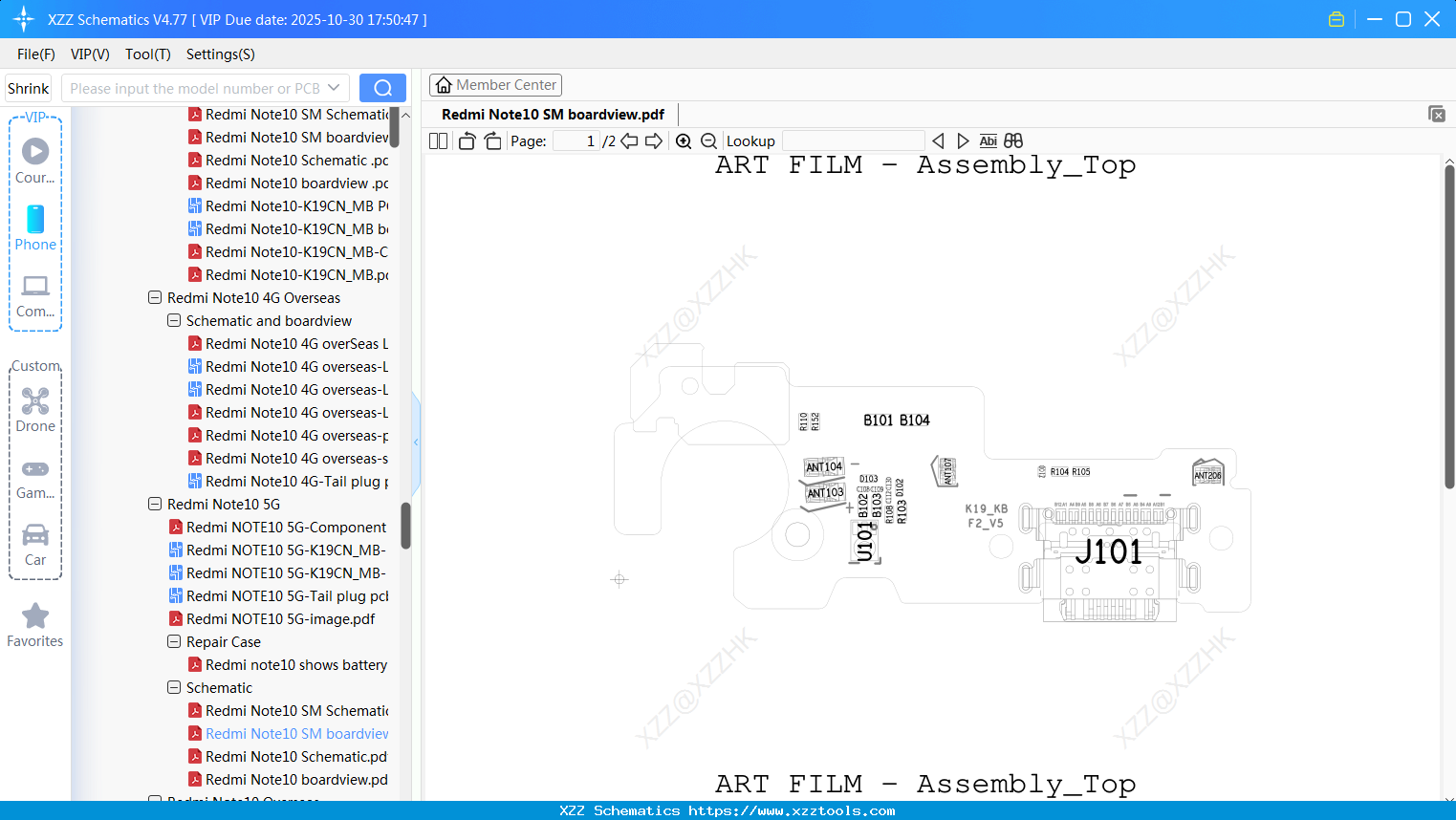Click the K19_KB F2_V5 board marking

pos(987,516)
